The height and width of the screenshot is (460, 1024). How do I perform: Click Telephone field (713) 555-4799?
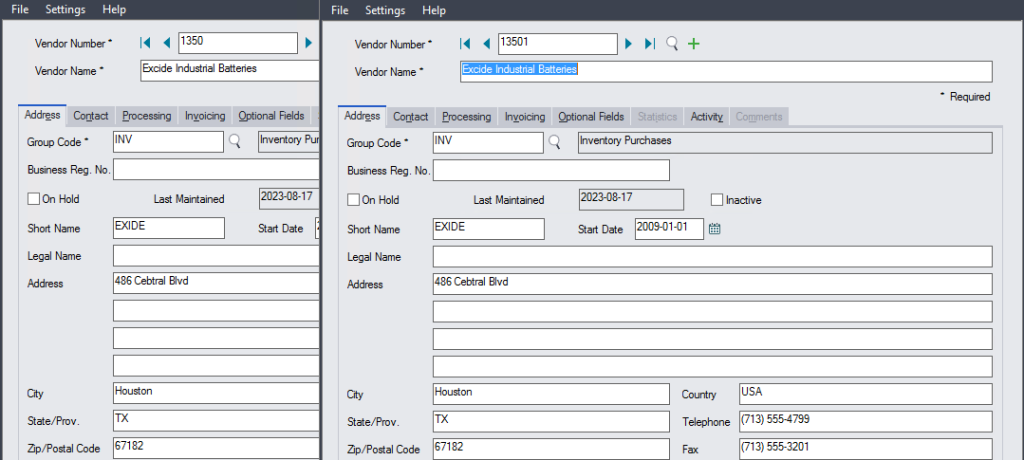point(865,421)
